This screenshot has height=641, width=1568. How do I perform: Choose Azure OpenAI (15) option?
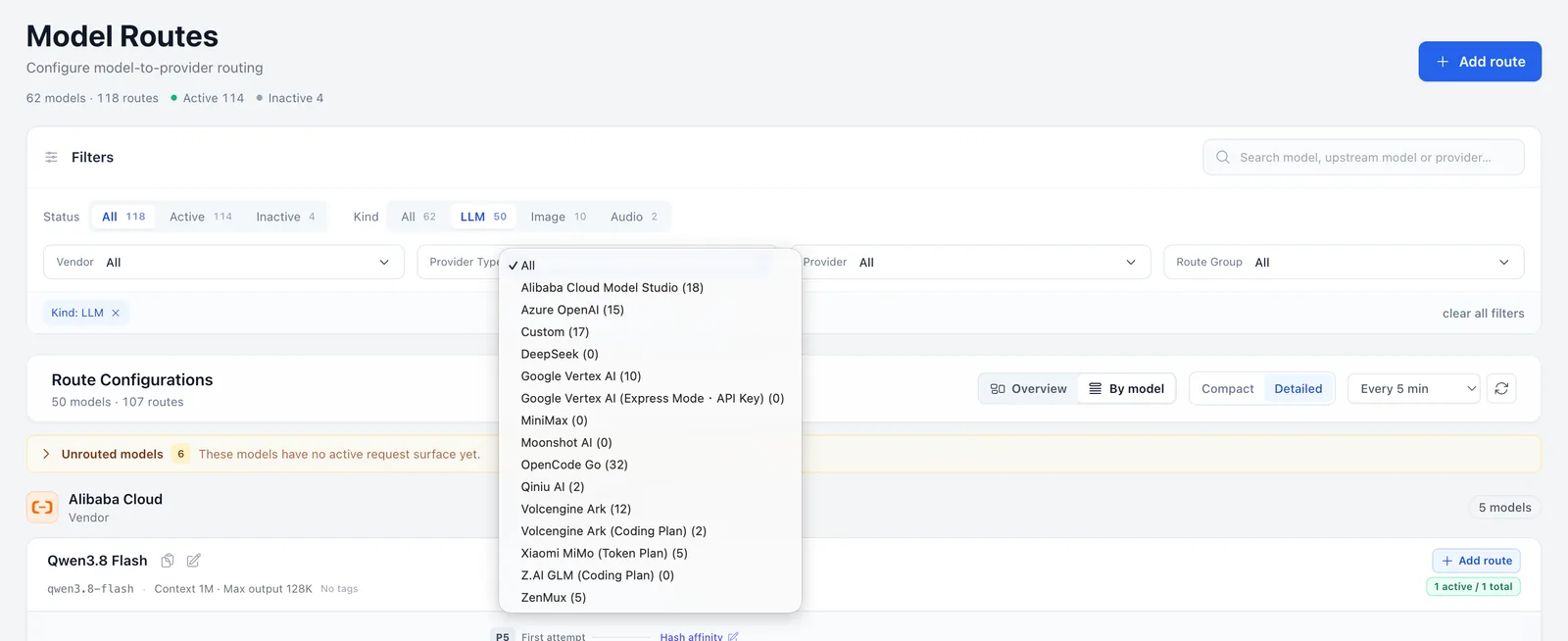click(x=650, y=310)
